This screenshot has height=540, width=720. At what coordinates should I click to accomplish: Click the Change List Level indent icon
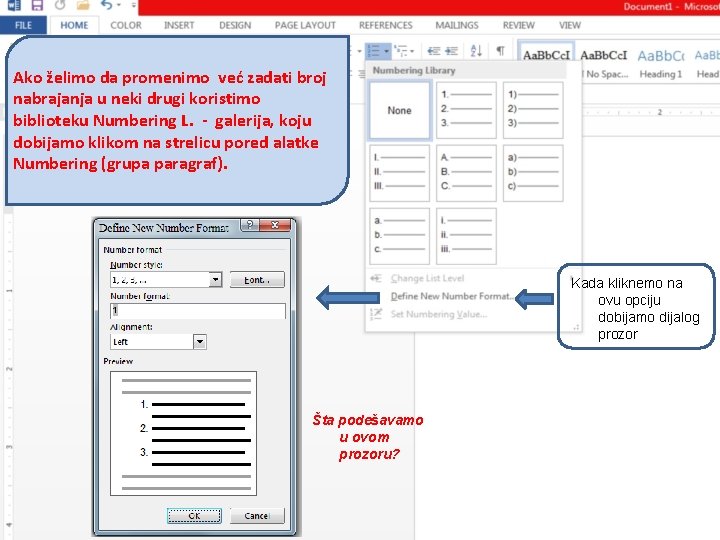pyautogui.click(x=376, y=278)
